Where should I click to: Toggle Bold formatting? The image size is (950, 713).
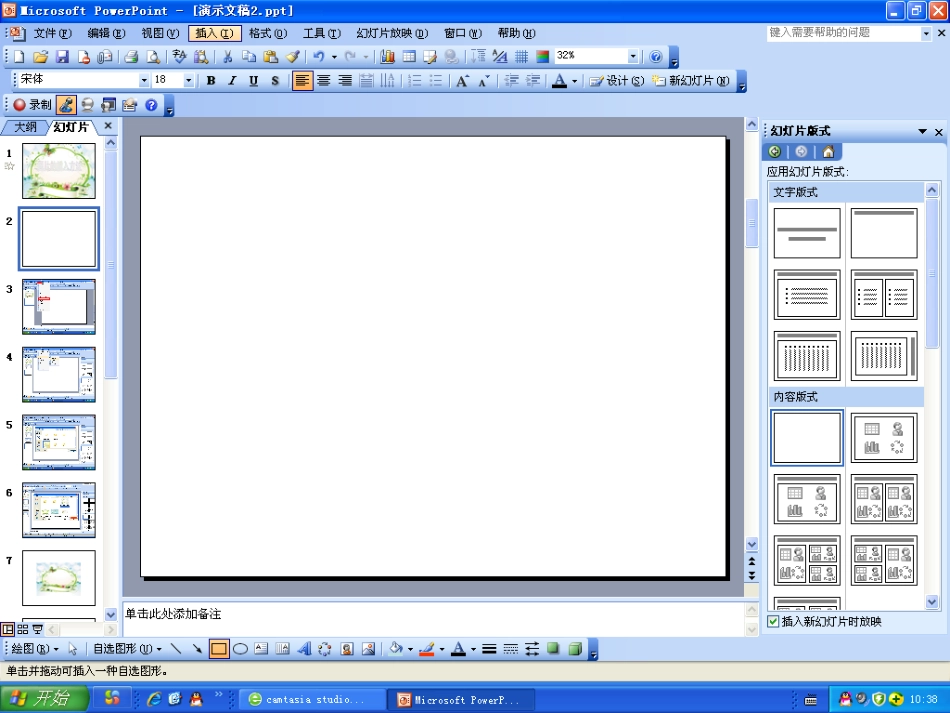click(x=211, y=80)
